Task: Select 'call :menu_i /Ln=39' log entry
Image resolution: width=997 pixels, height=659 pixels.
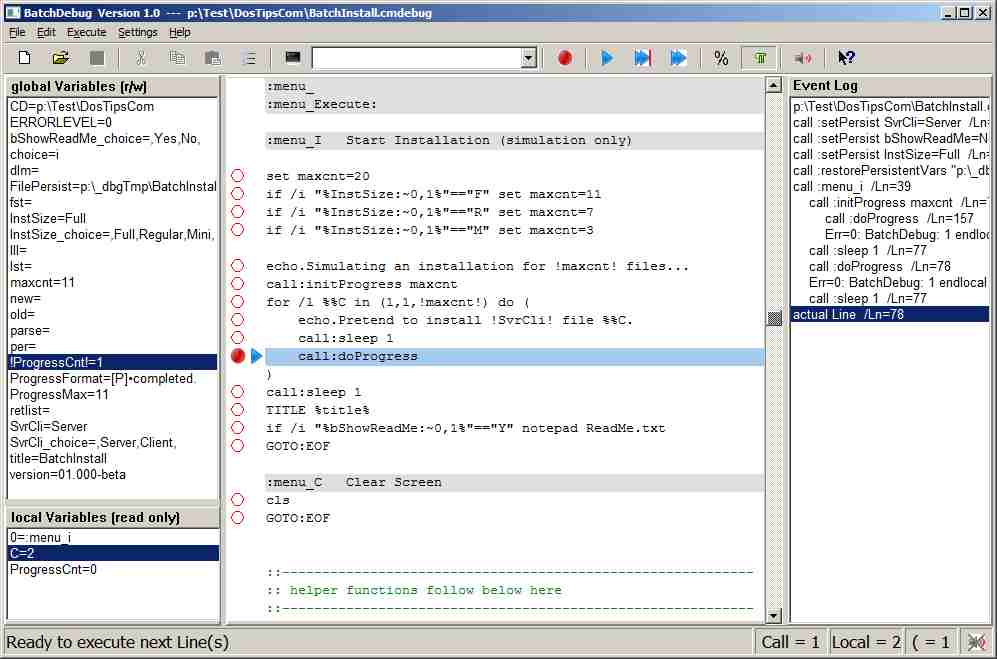Action: pyautogui.click(x=890, y=186)
